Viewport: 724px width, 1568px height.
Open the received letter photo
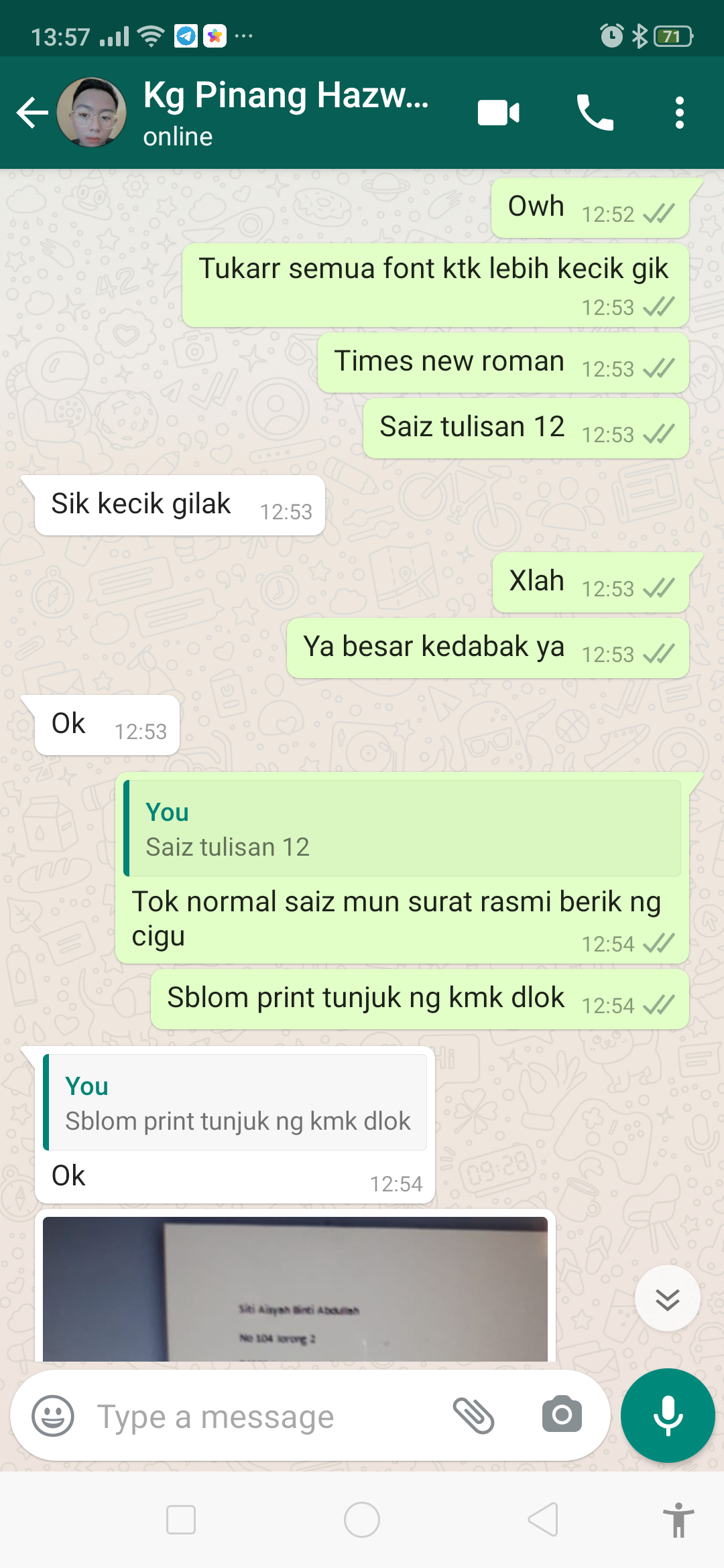click(295, 1289)
